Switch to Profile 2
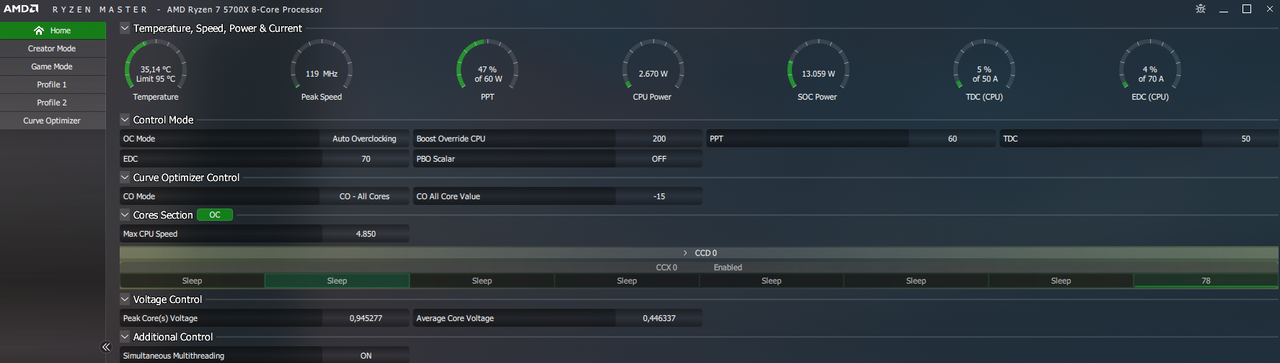 53,102
